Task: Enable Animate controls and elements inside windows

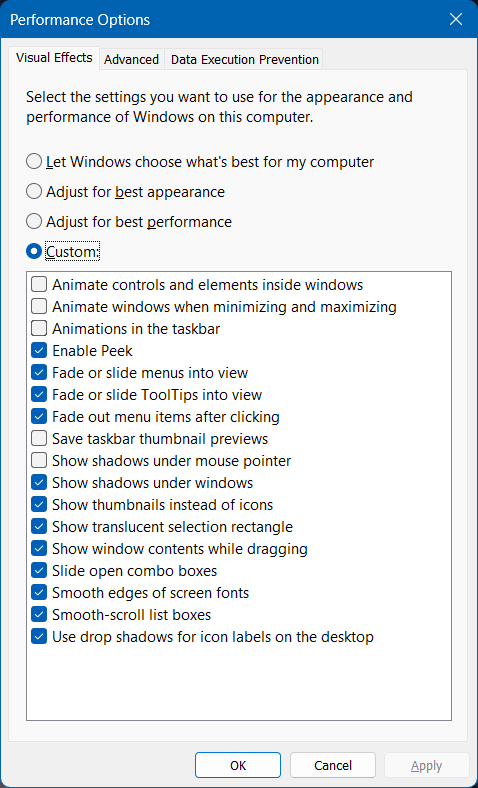Action: click(39, 284)
